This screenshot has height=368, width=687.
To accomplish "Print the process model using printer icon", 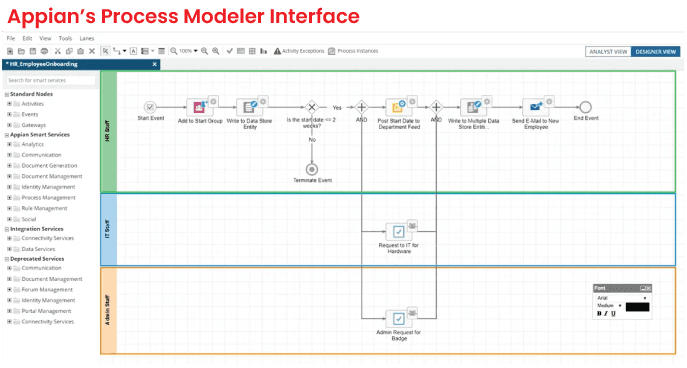I will pyautogui.click(x=44, y=51).
